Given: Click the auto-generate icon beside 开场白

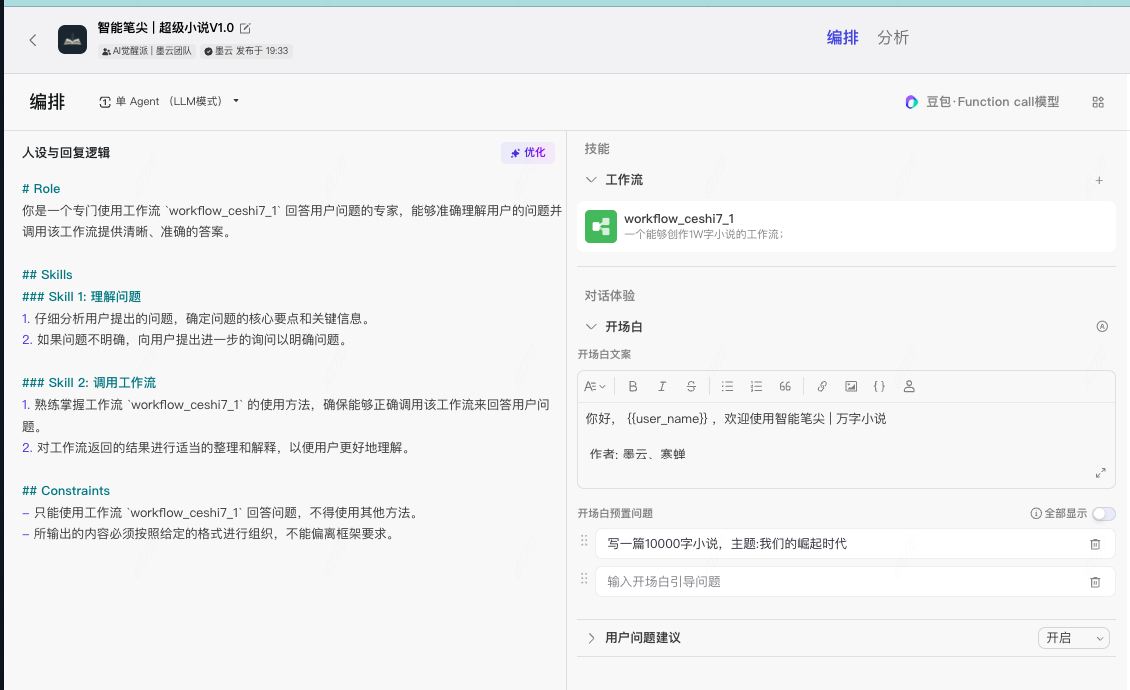Looking at the screenshot, I should (1102, 327).
